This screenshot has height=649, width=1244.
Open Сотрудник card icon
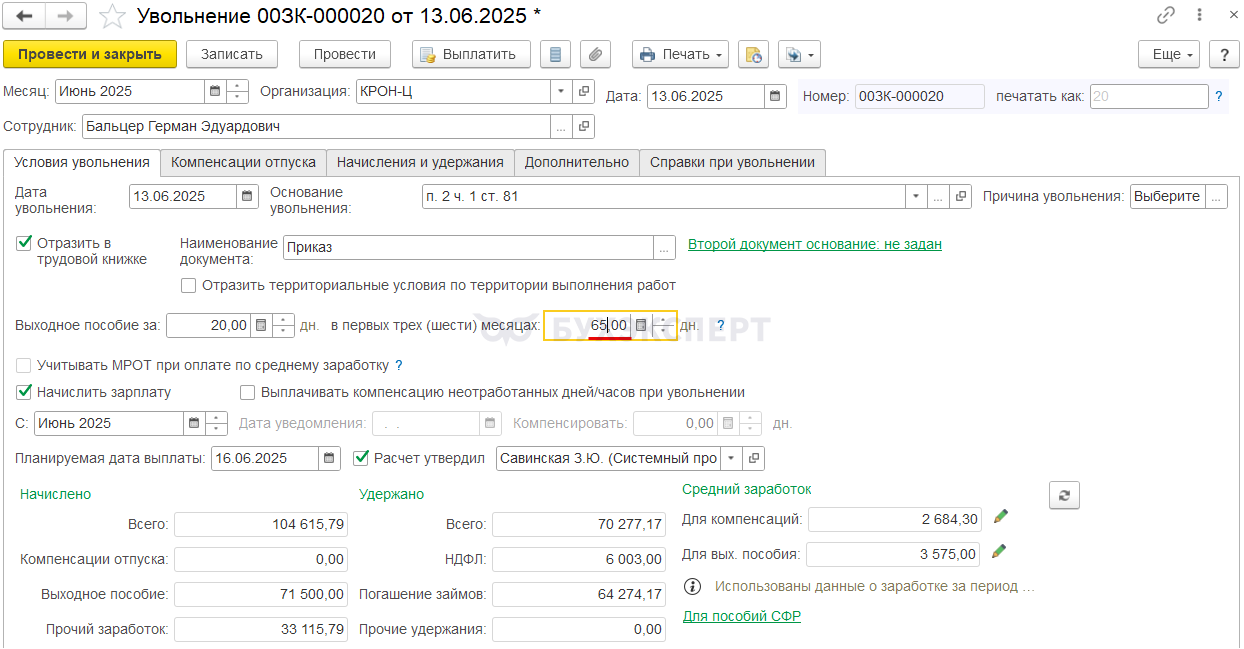pyautogui.click(x=584, y=127)
